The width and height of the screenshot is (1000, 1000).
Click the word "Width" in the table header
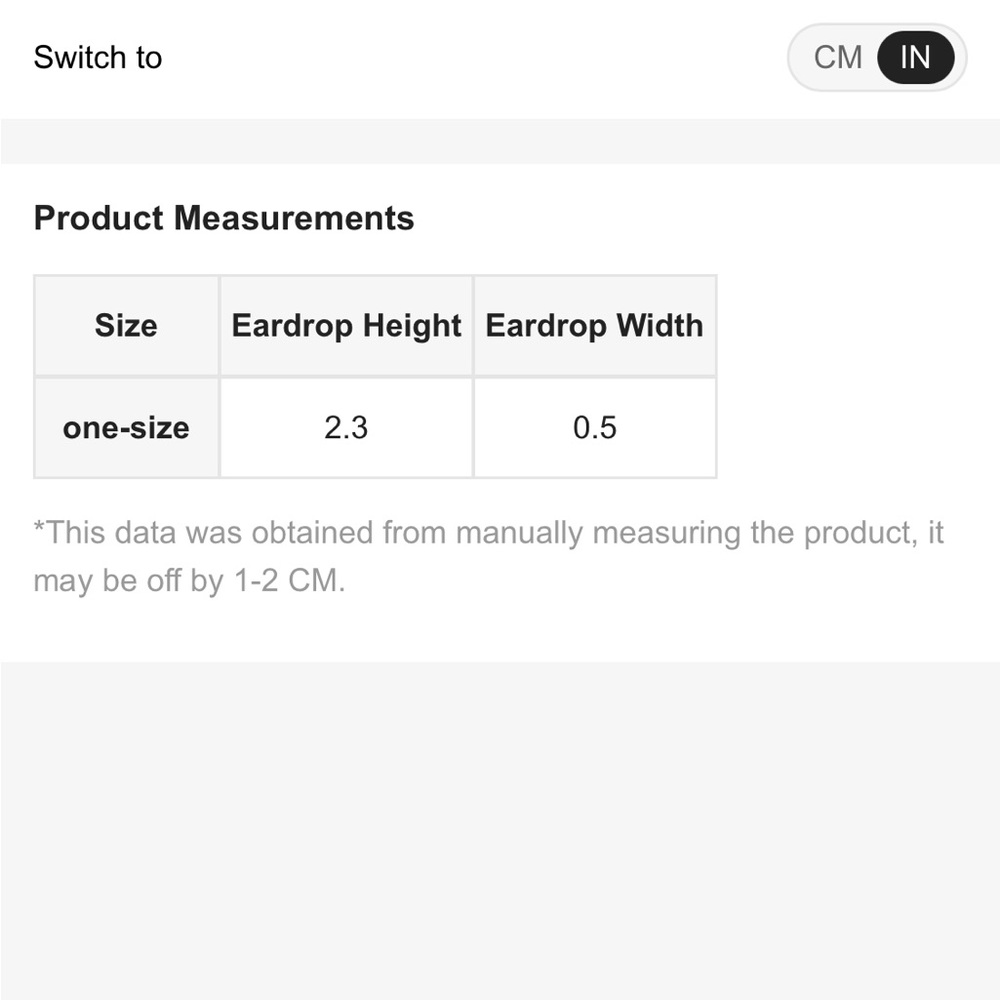[659, 326]
